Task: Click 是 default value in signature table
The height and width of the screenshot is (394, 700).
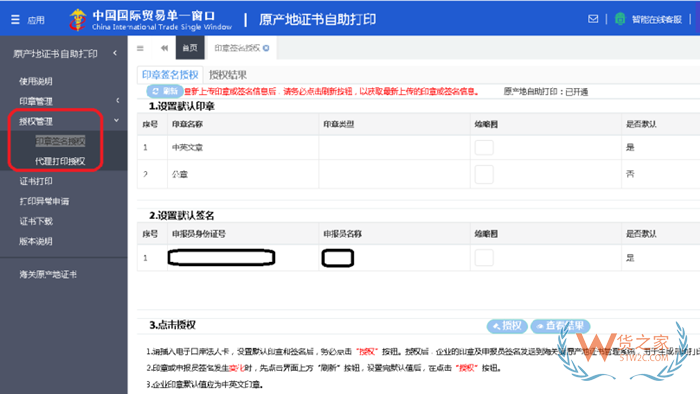Action: point(630,258)
